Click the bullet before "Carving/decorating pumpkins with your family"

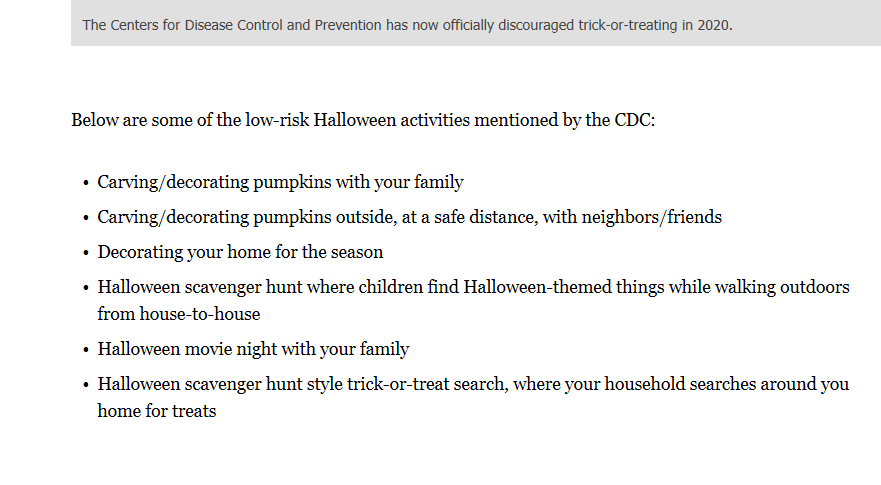pyautogui.click(x=86, y=183)
